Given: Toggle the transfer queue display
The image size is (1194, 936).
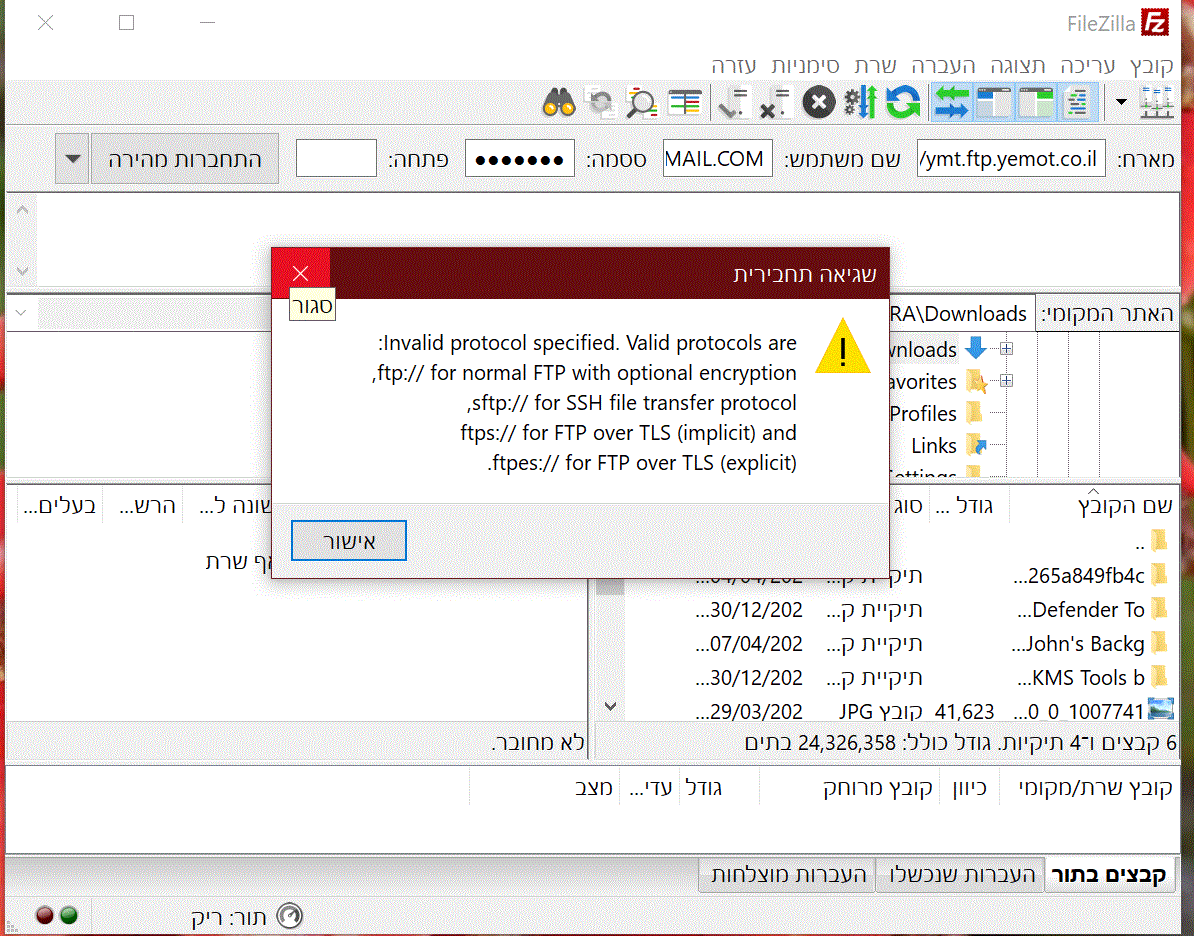Looking at the screenshot, I should [x=951, y=102].
